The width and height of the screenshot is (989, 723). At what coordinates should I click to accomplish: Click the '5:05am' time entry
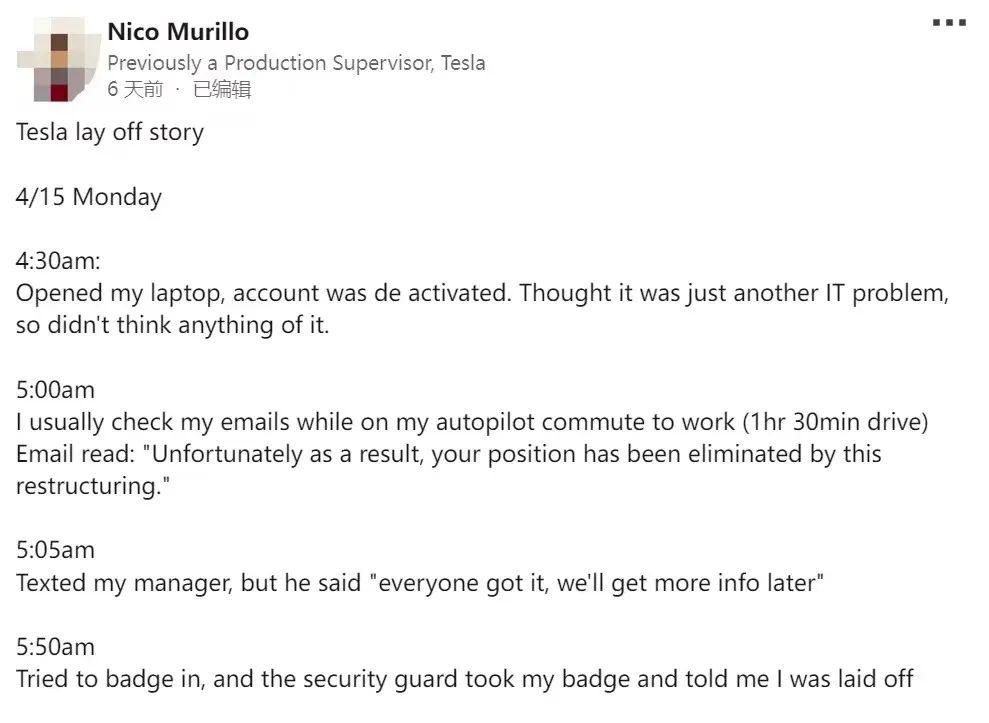coord(56,550)
